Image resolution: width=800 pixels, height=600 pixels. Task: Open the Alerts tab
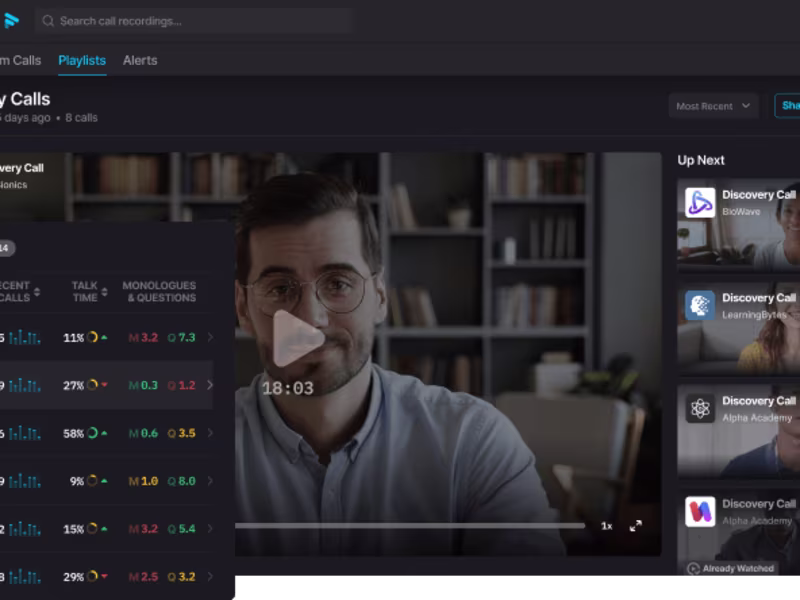pos(140,60)
